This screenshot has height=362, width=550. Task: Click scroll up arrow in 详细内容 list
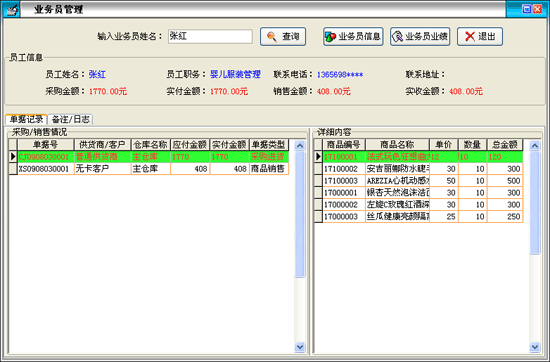pyautogui.click(x=535, y=145)
